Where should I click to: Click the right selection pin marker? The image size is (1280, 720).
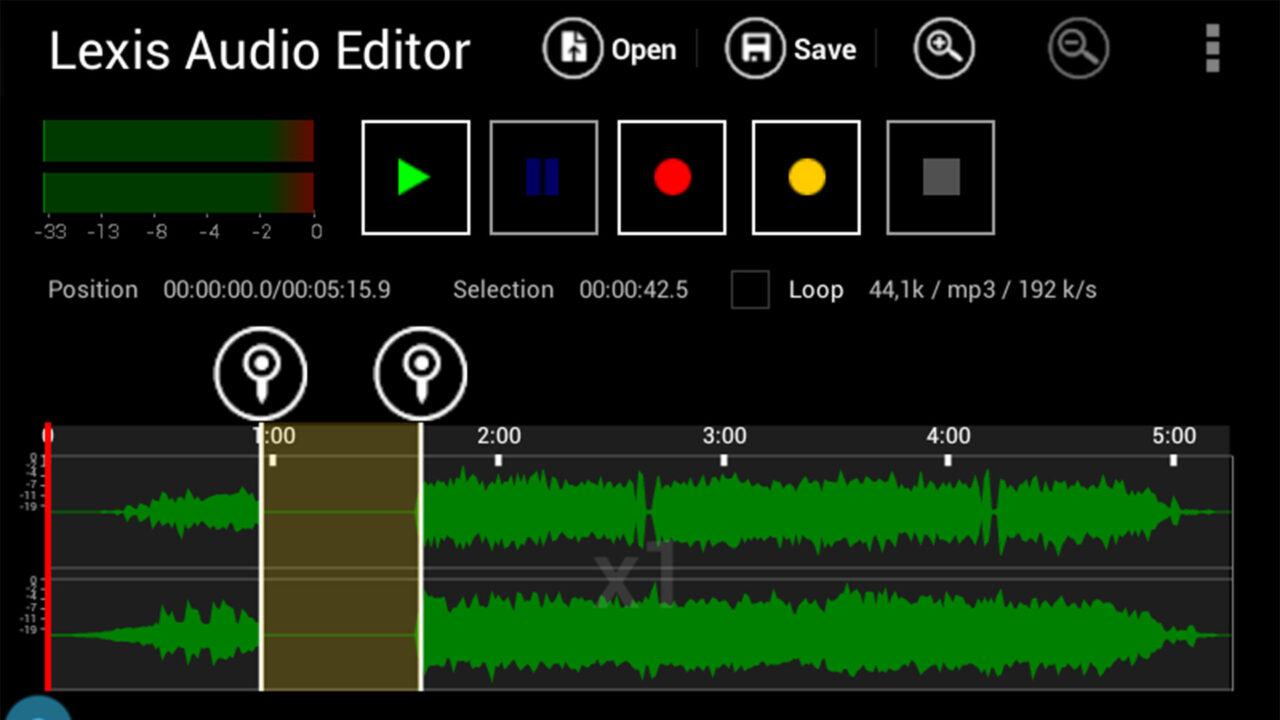pos(419,371)
